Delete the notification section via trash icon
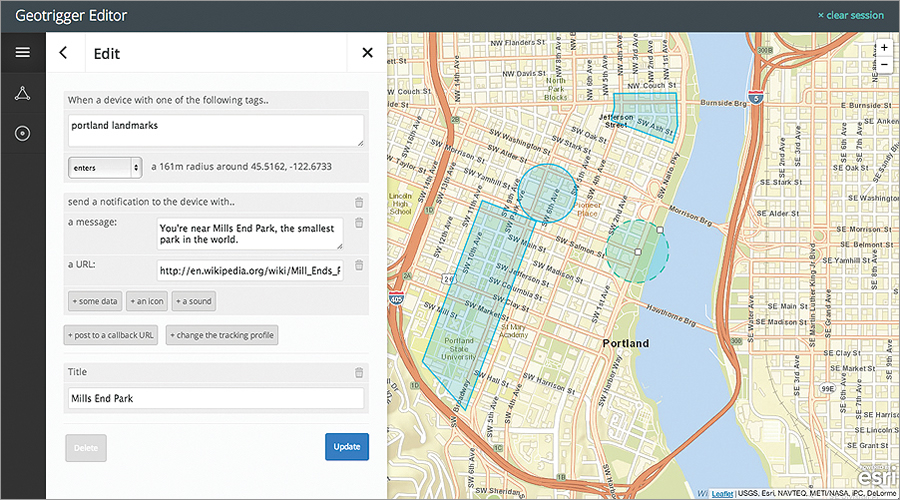 [x=359, y=202]
